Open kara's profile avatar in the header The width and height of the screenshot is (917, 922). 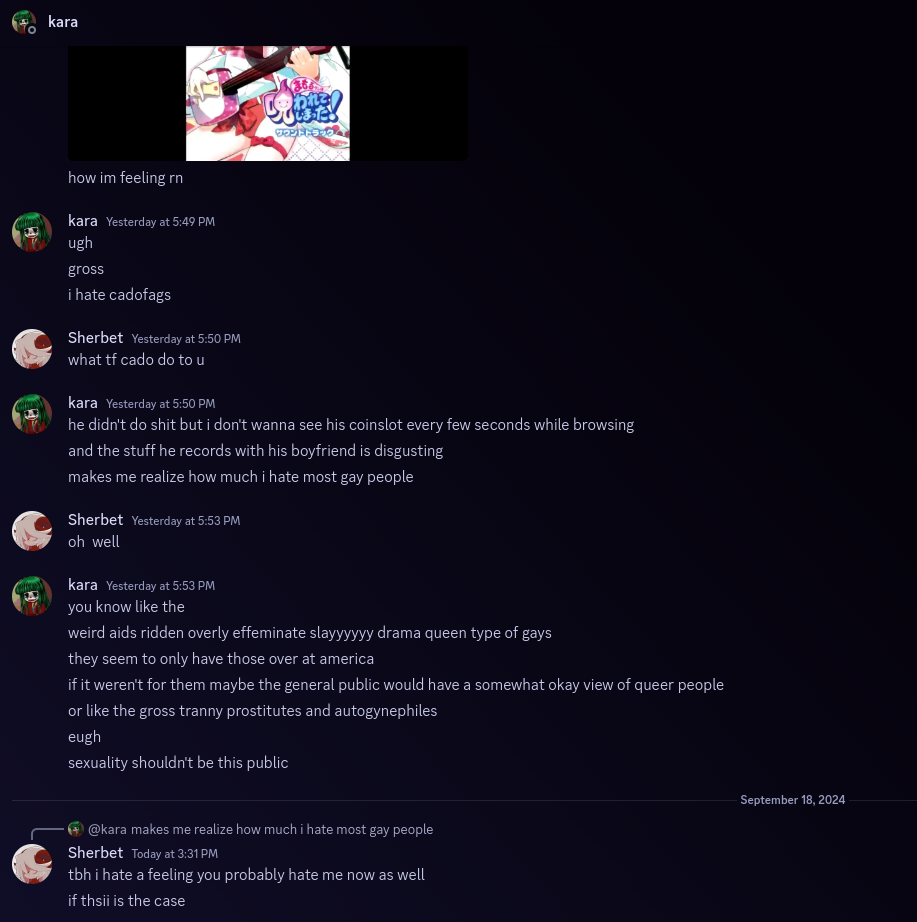coord(24,22)
